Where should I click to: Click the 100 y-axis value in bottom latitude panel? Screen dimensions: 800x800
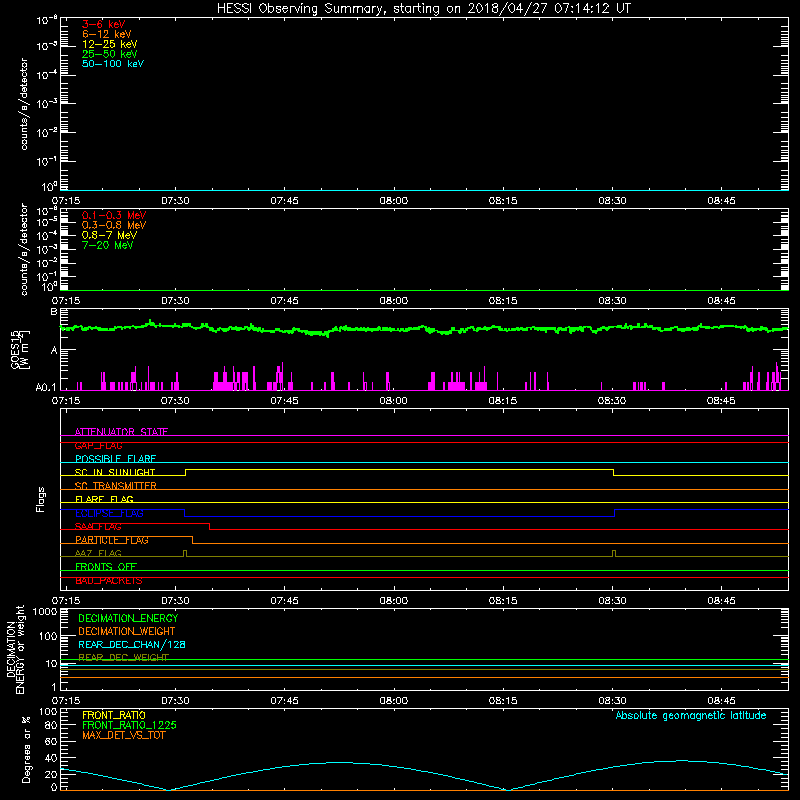(x=48, y=712)
